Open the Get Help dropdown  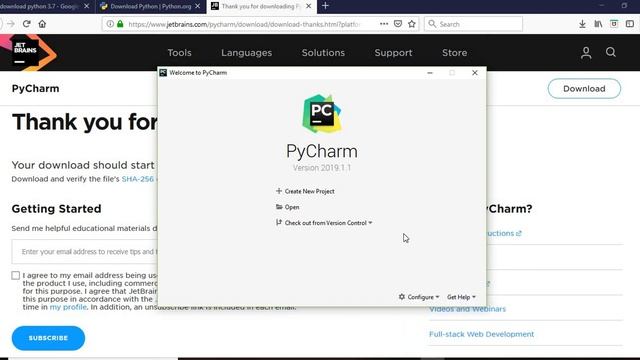click(x=461, y=297)
